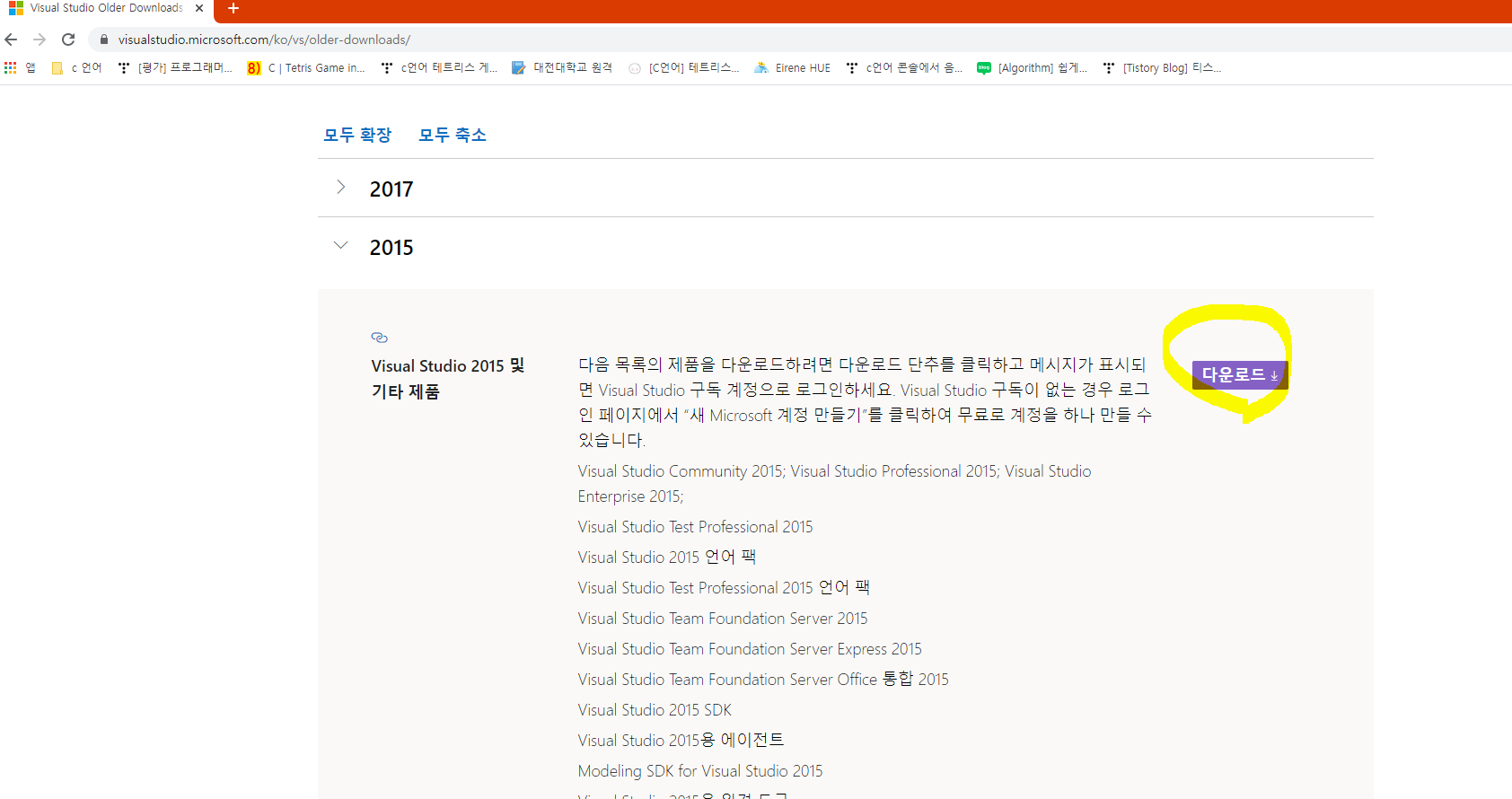Click the browser forward arrow
Screen dimensions: 1512x799
tap(40, 40)
